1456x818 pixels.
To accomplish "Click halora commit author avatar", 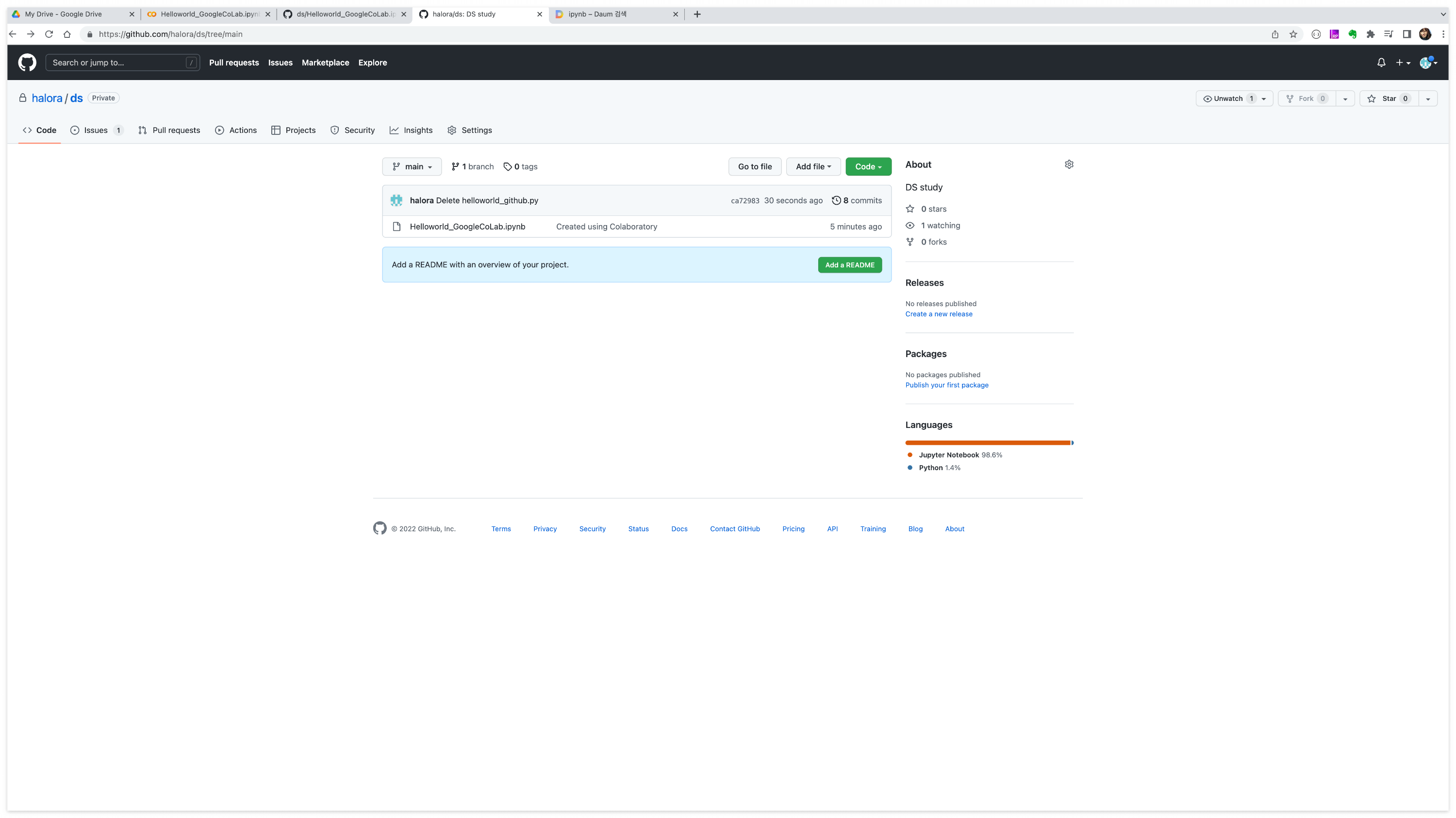I will tap(396, 200).
